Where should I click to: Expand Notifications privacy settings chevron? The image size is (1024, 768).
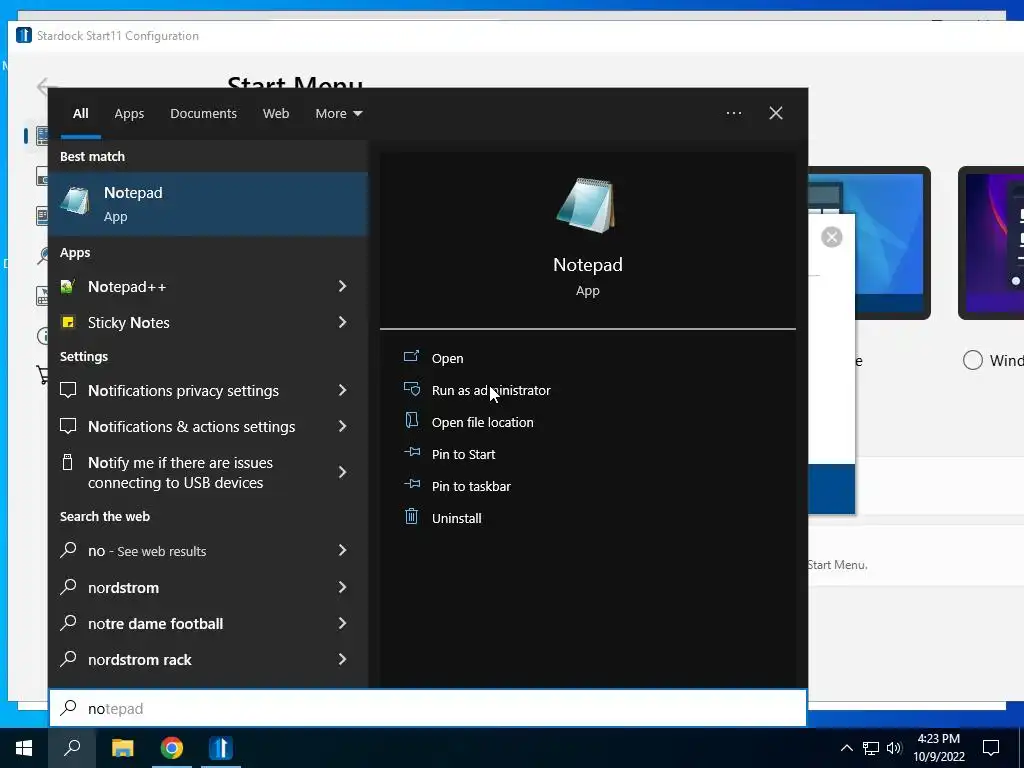click(x=342, y=390)
